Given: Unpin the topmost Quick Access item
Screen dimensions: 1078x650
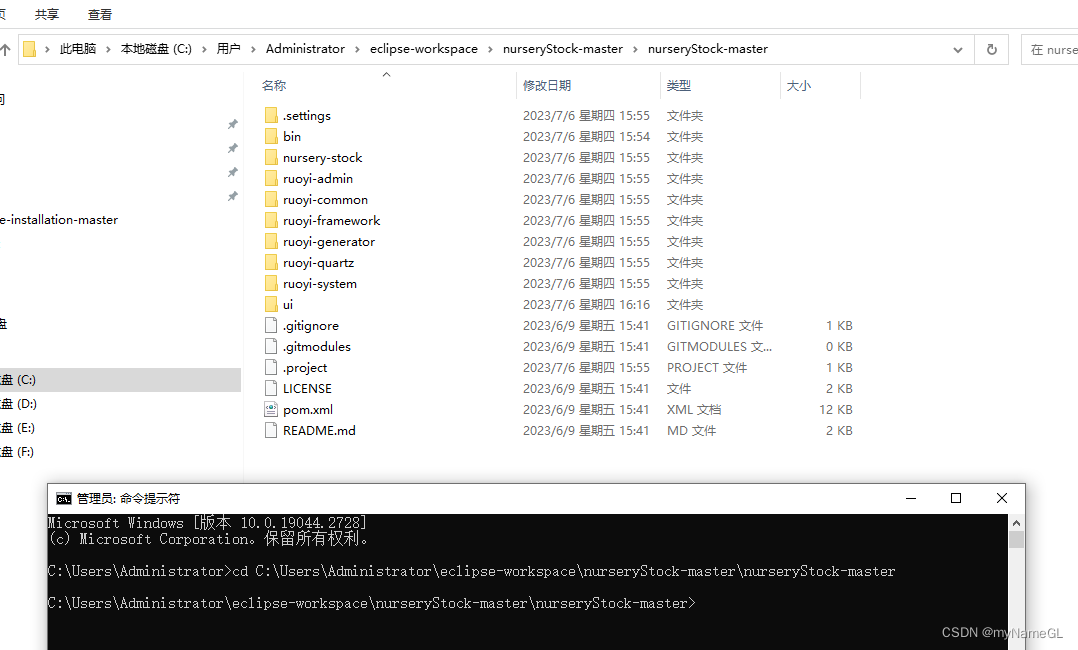Looking at the screenshot, I should click(232, 123).
